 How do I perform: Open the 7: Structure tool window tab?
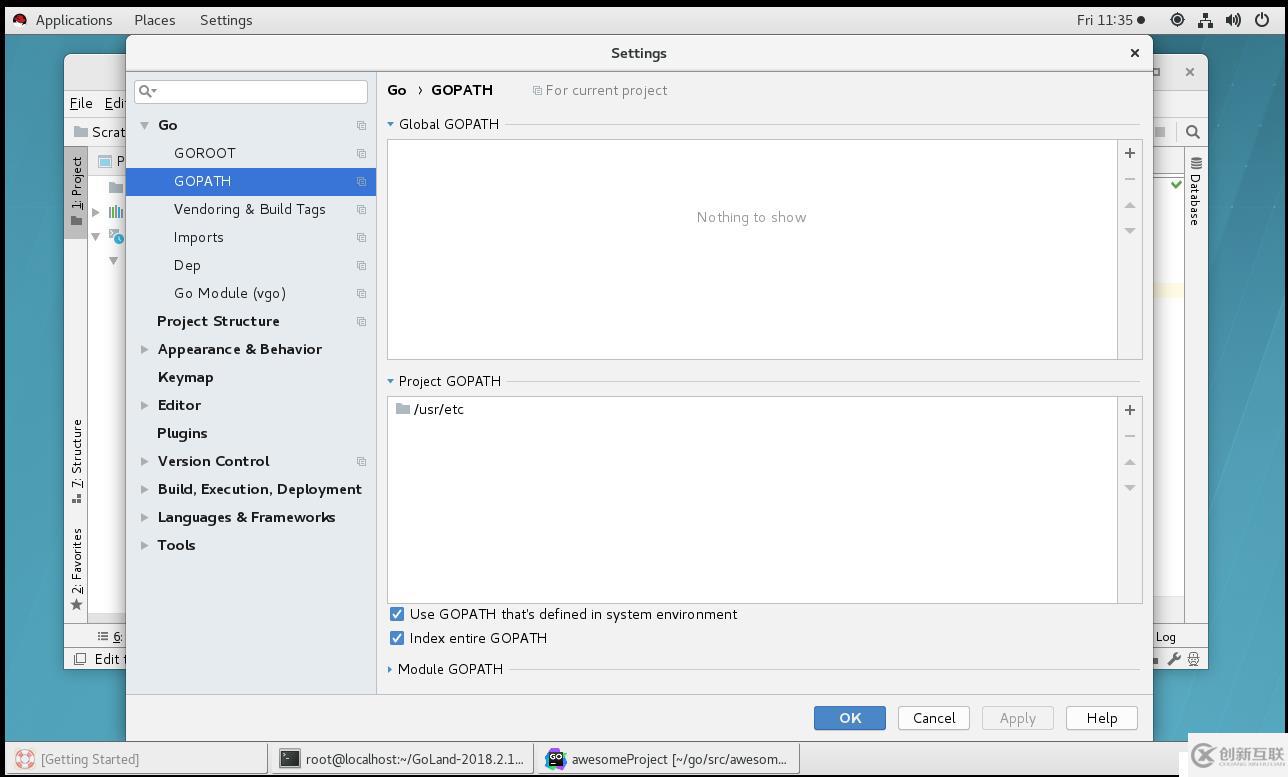(76, 460)
